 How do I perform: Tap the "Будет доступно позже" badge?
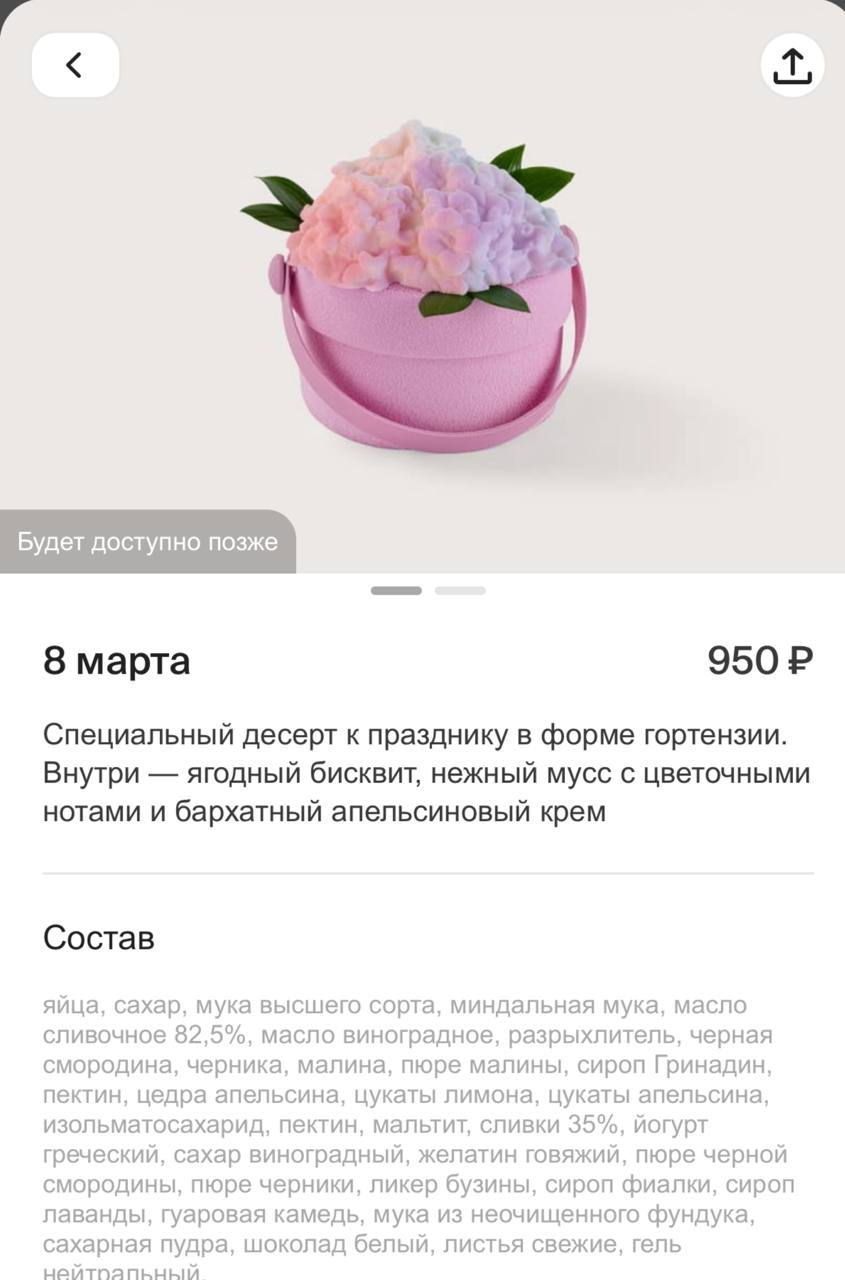[x=148, y=543]
